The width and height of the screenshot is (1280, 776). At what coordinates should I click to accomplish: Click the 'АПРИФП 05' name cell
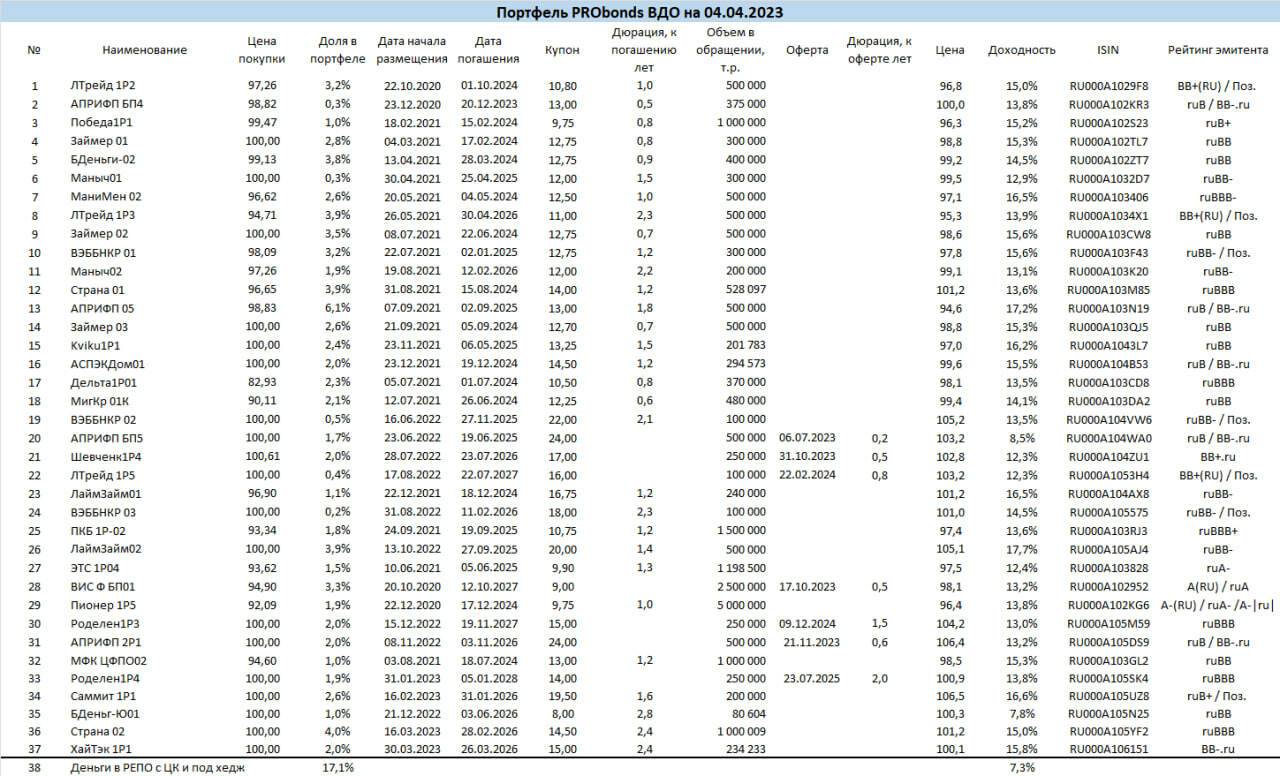coord(102,308)
